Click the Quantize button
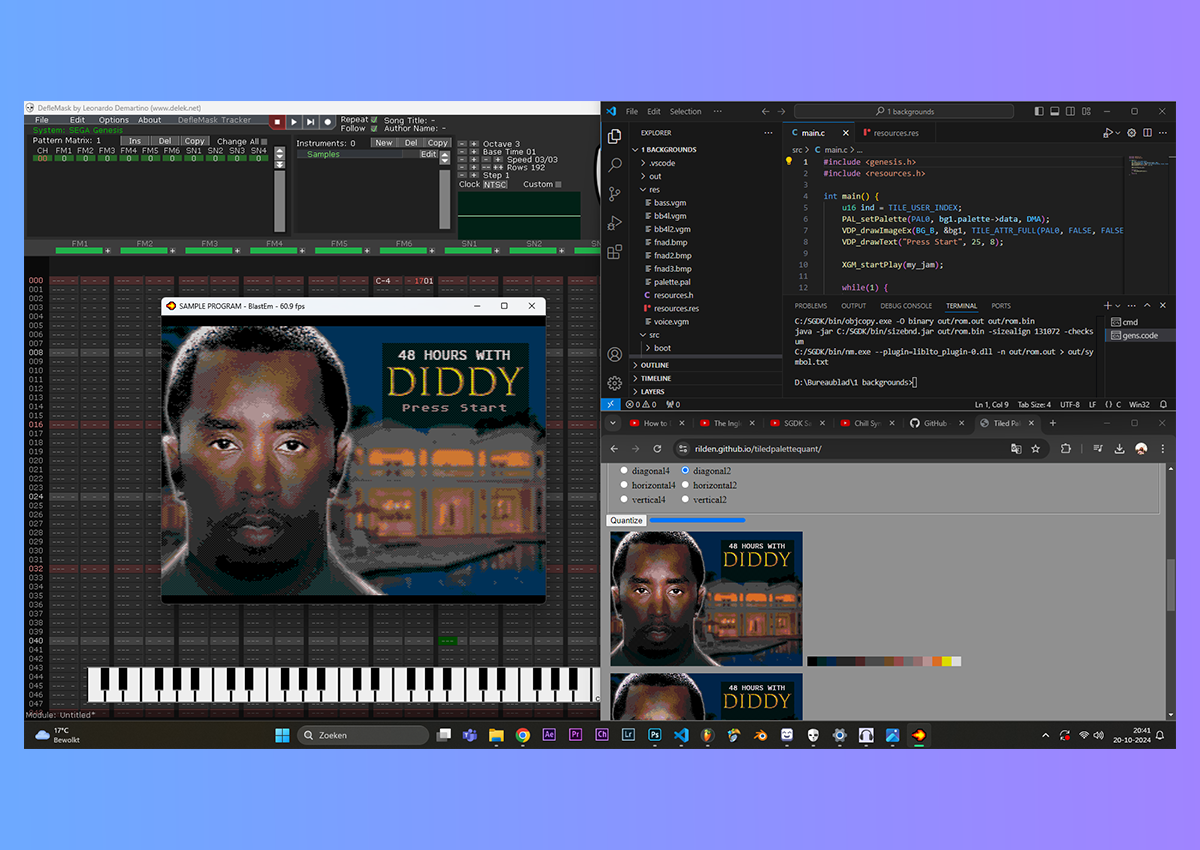This screenshot has width=1200, height=850. pyautogui.click(x=626, y=520)
